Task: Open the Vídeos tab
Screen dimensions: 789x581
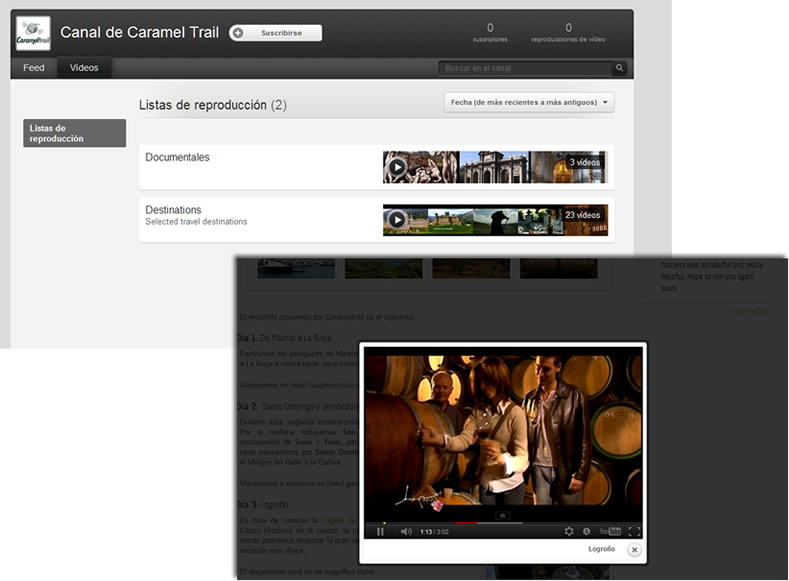Action: pos(84,68)
